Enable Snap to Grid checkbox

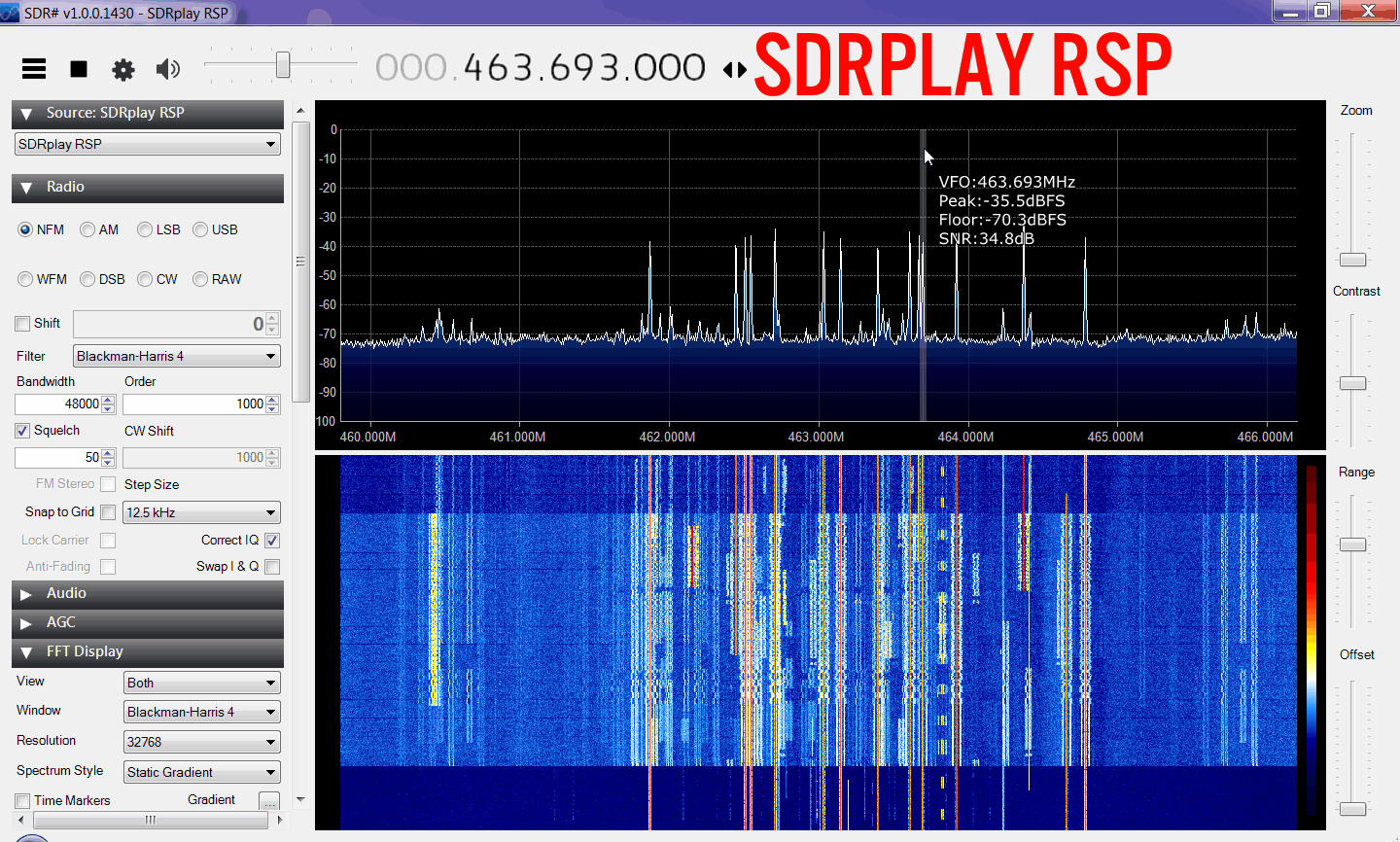pos(108,512)
